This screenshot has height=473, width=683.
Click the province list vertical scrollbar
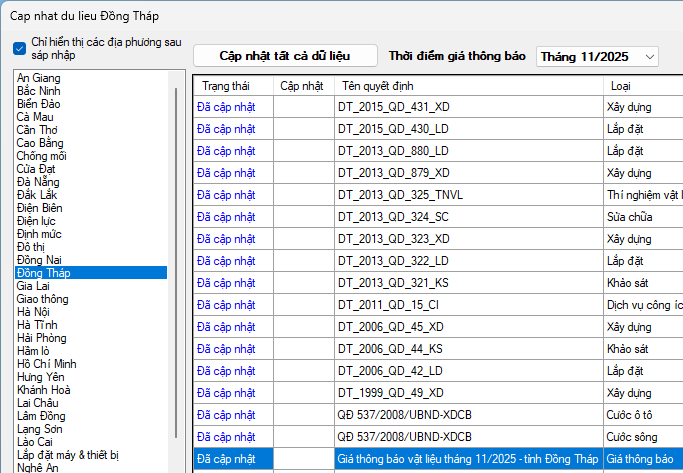point(178,250)
